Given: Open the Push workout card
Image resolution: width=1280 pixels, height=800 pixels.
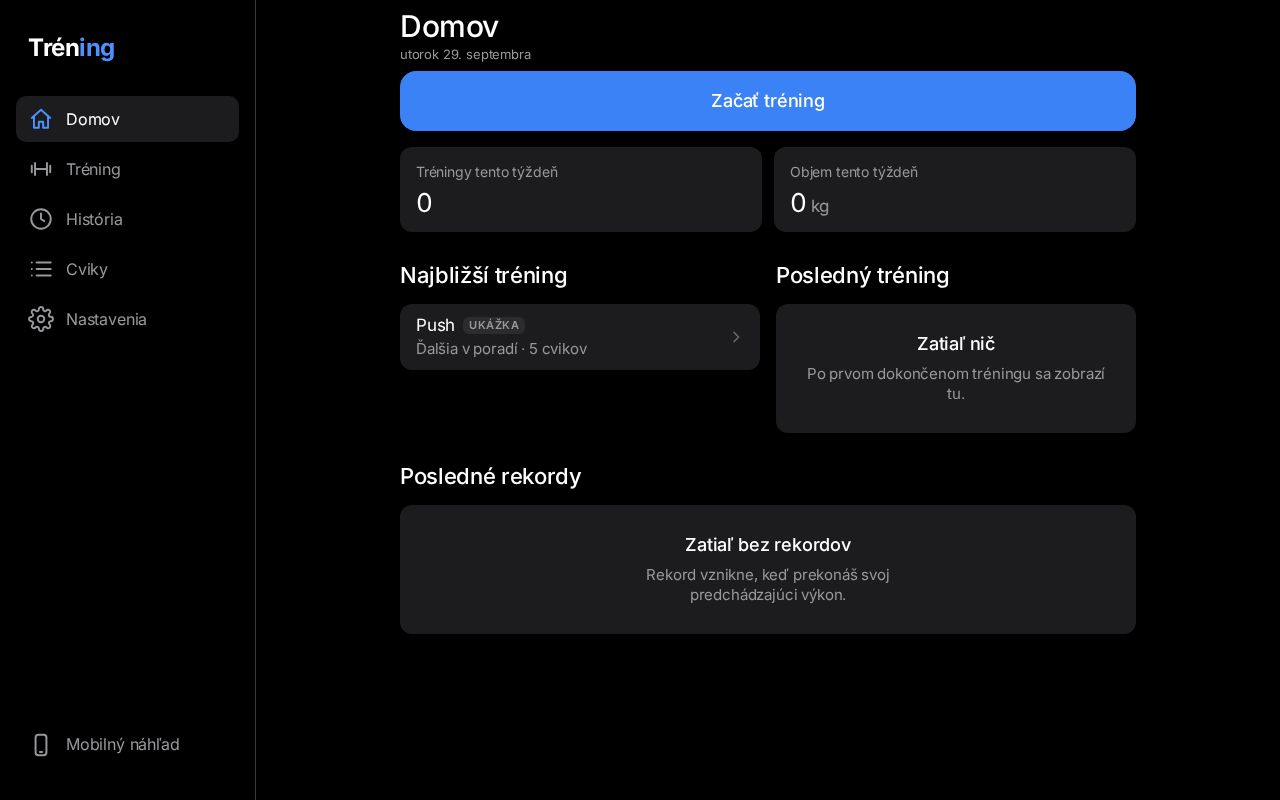Looking at the screenshot, I should [x=580, y=337].
